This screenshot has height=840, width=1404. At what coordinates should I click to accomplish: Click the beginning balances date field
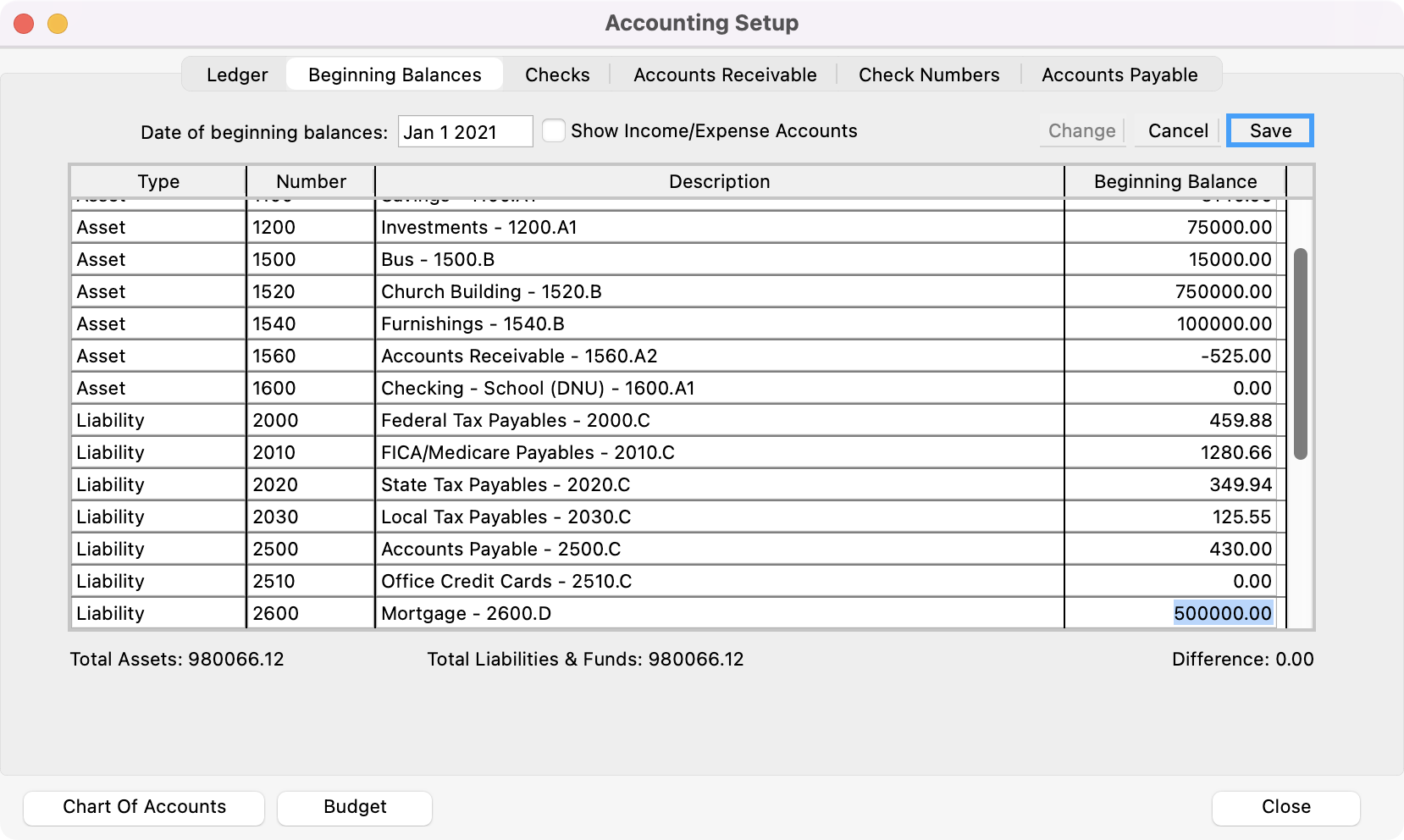[x=465, y=132]
